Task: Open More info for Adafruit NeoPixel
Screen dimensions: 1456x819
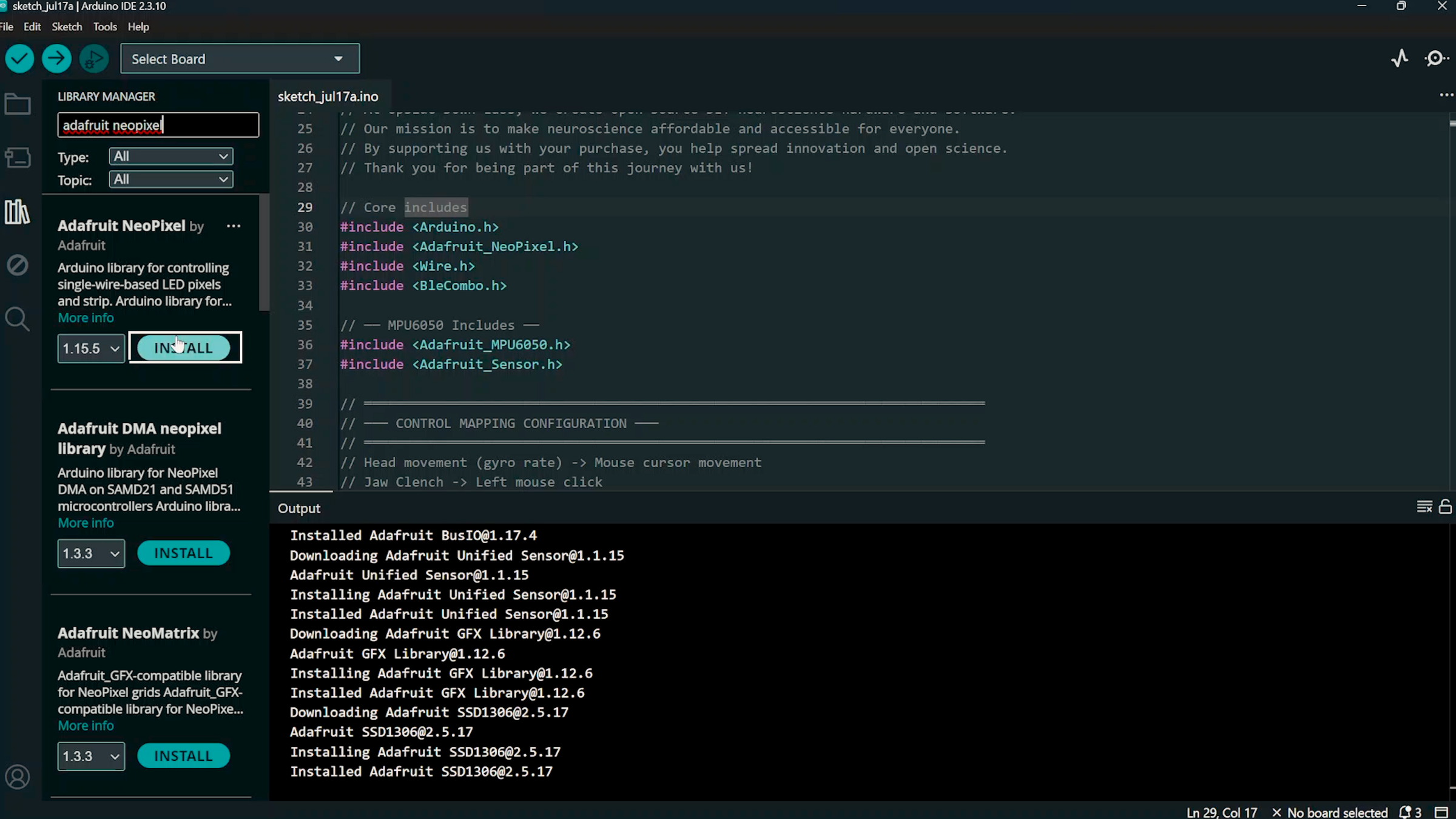Action: coord(86,318)
